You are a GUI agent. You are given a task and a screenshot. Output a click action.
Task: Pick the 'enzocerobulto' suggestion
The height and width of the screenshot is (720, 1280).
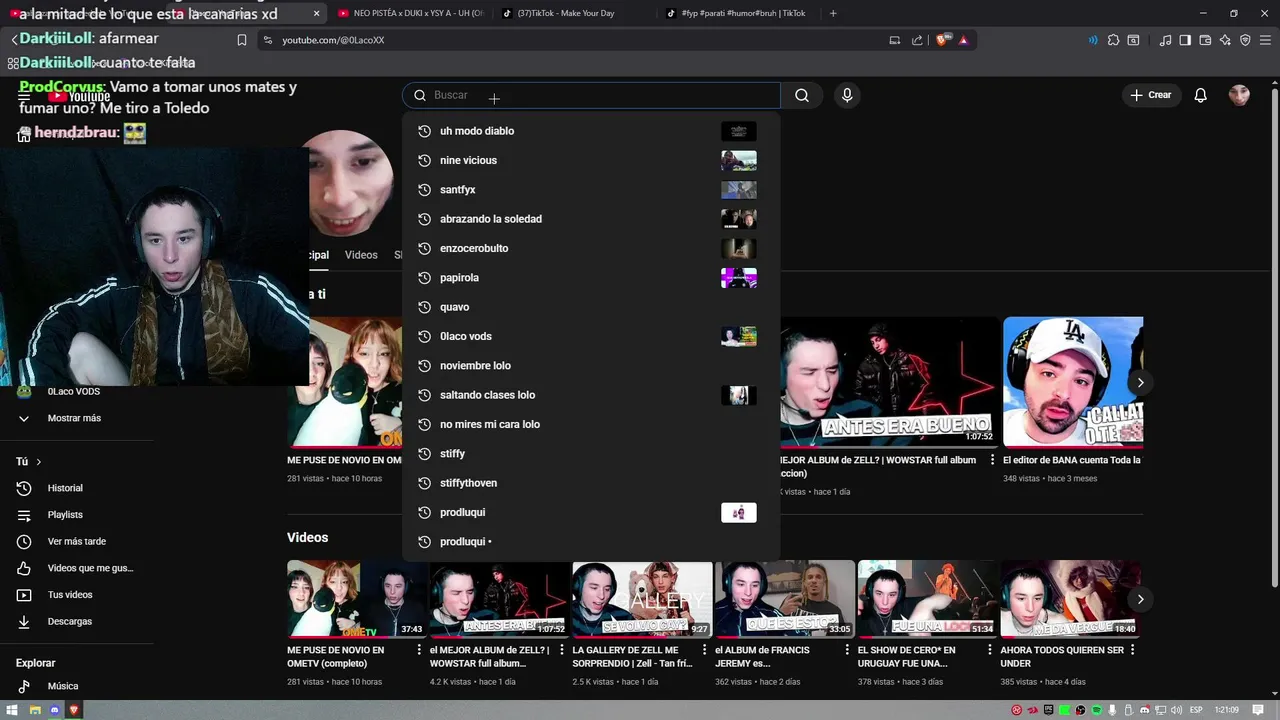pyautogui.click(x=591, y=248)
